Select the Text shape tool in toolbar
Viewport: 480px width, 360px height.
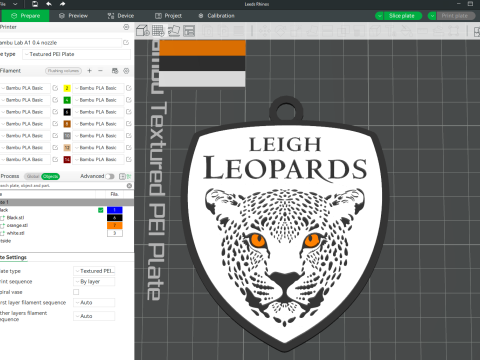(x=391, y=31)
